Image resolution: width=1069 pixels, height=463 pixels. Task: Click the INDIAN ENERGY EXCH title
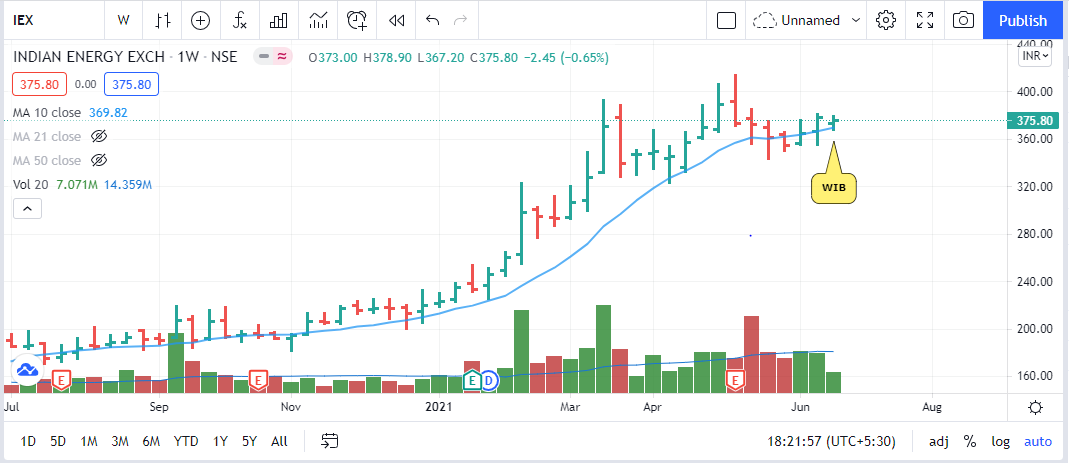pos(89,57)
